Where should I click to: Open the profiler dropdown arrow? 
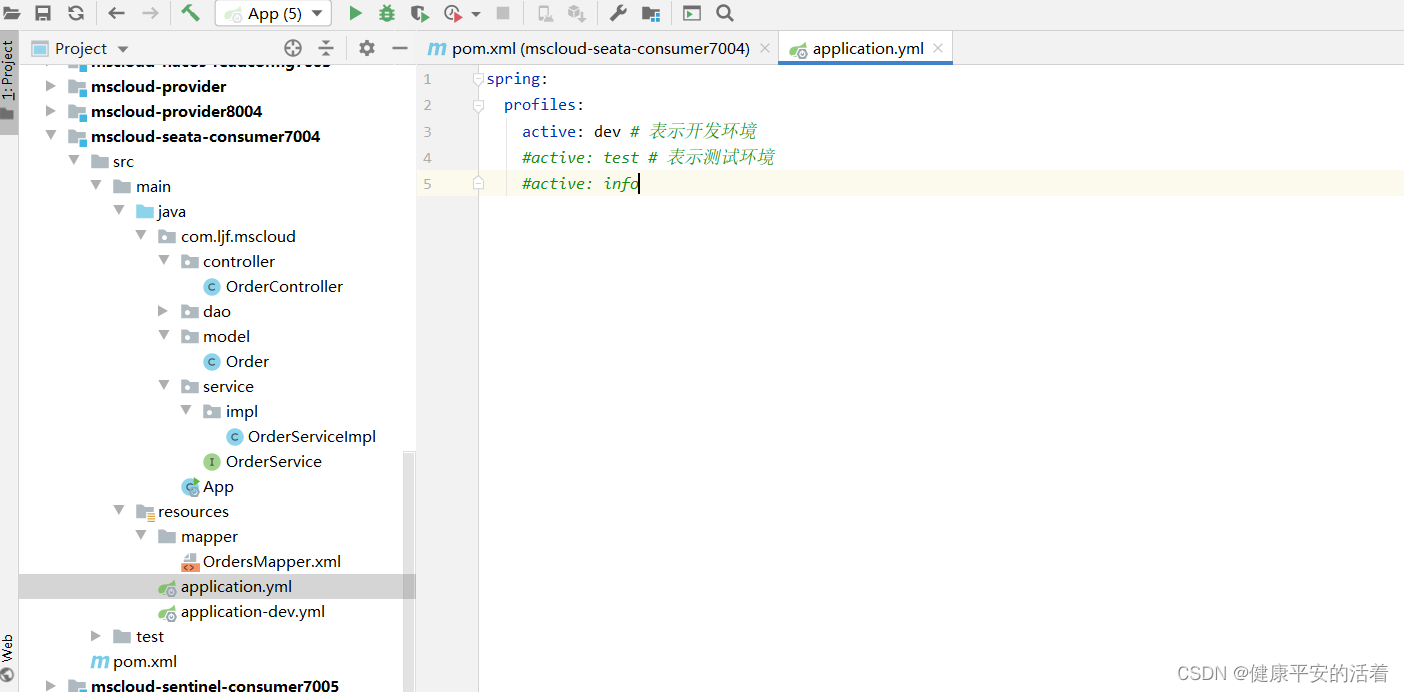tap(476, 14)
